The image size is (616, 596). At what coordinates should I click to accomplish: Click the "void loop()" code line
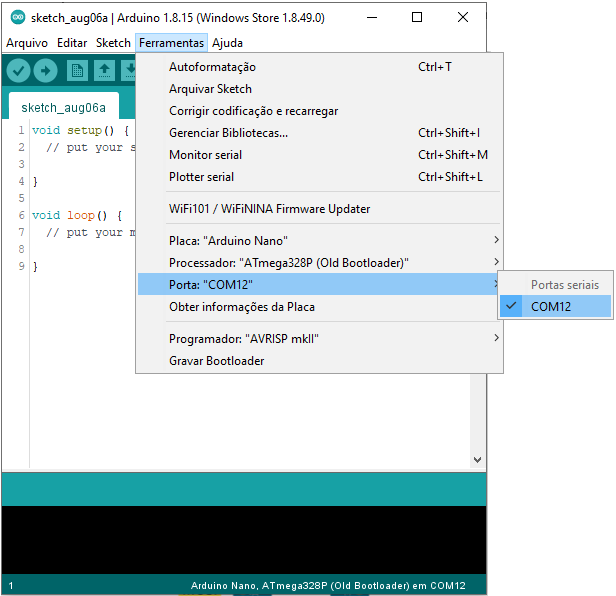pyautogui.click(x=77, y=215)
